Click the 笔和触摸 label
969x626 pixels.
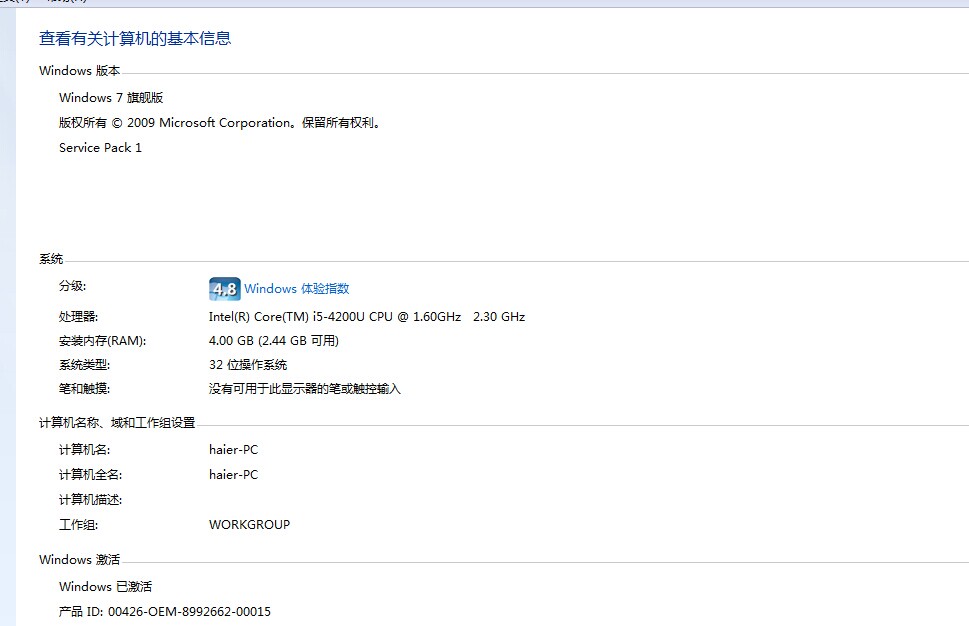pos(84,389)
